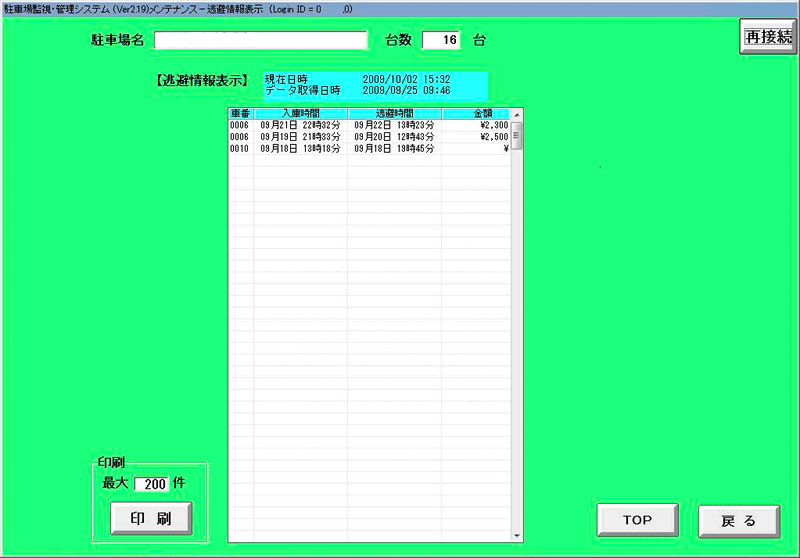The height and width of the screenshot is (558, 800).
Task: Click the scroll down arrow of the list
Action: (x=517, y=534)
